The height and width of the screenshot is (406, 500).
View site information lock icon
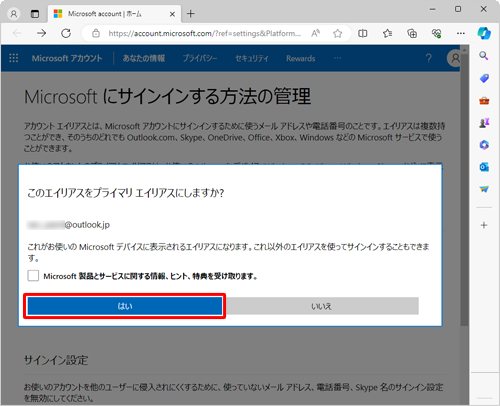click(x=96, y=33)
